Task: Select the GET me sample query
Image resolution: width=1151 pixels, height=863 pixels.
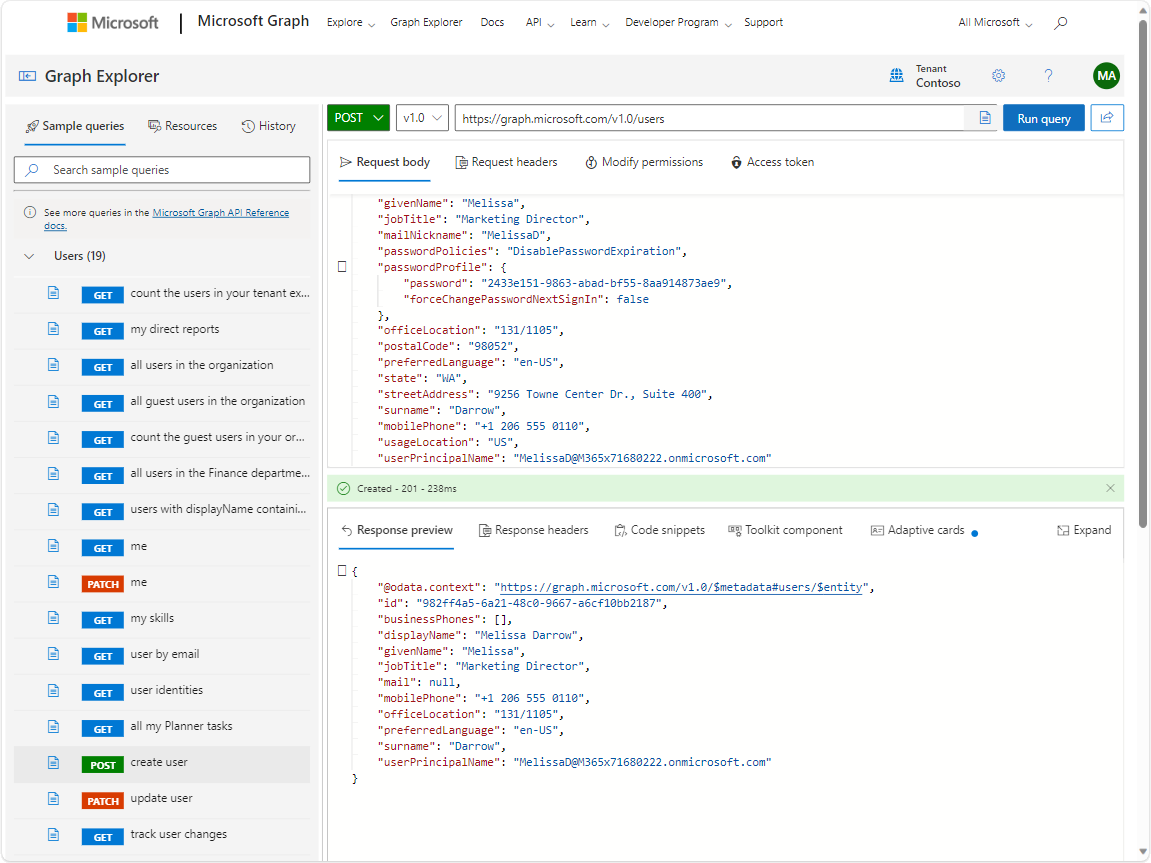Action: tap(162, 547)
